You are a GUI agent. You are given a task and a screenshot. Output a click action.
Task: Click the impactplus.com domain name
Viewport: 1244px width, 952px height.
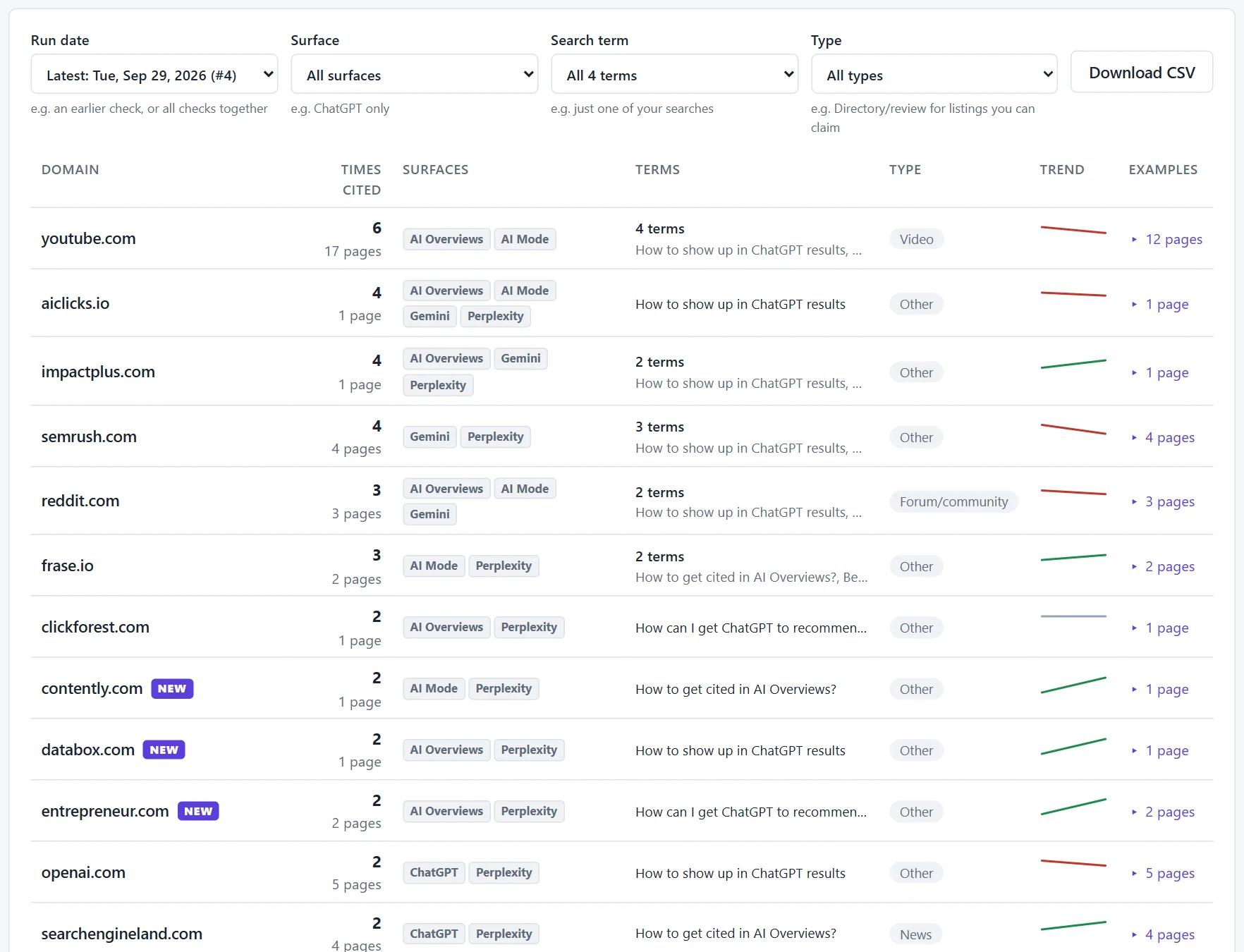click(98, 372)
